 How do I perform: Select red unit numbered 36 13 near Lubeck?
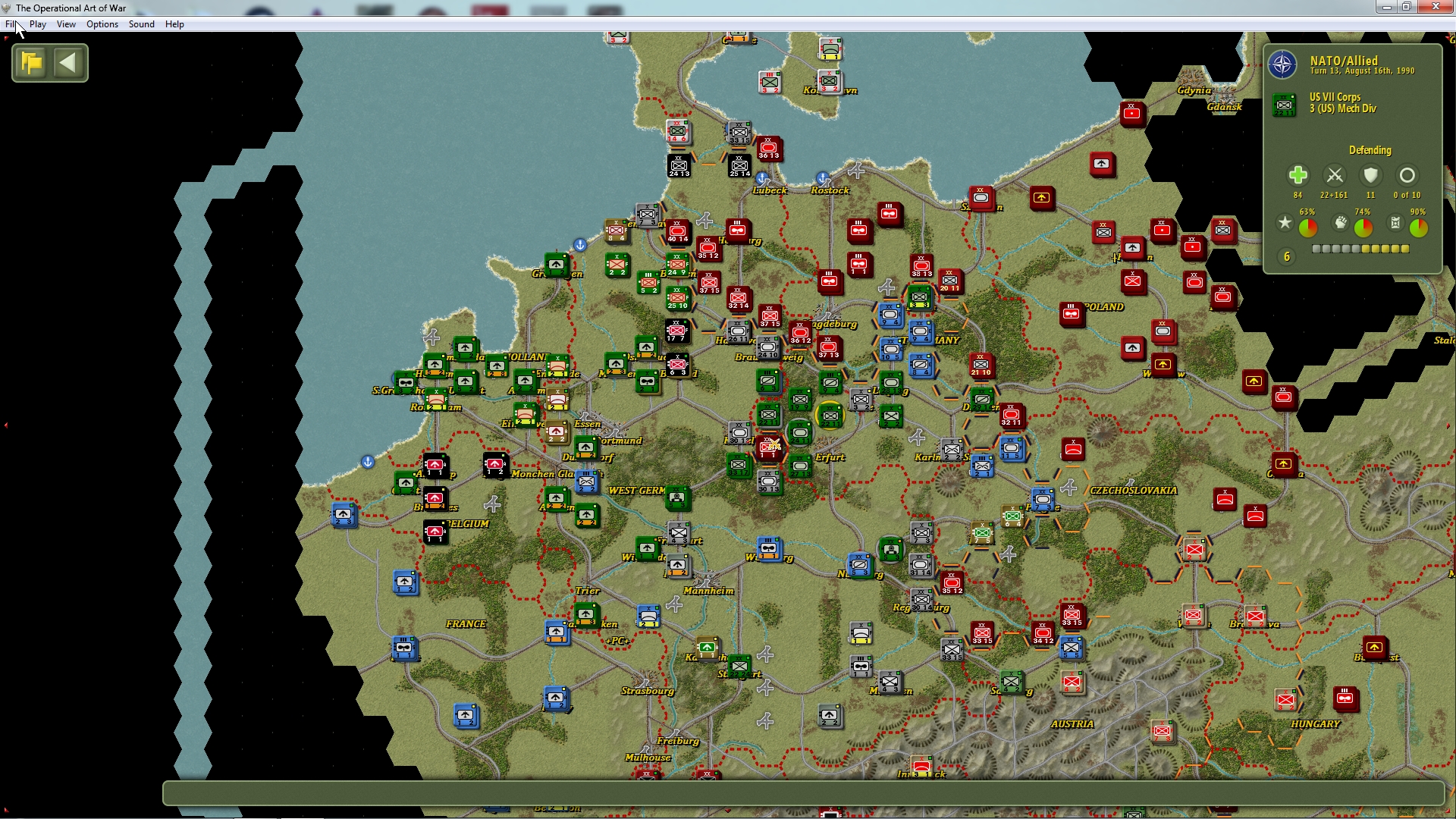point(768,149)
